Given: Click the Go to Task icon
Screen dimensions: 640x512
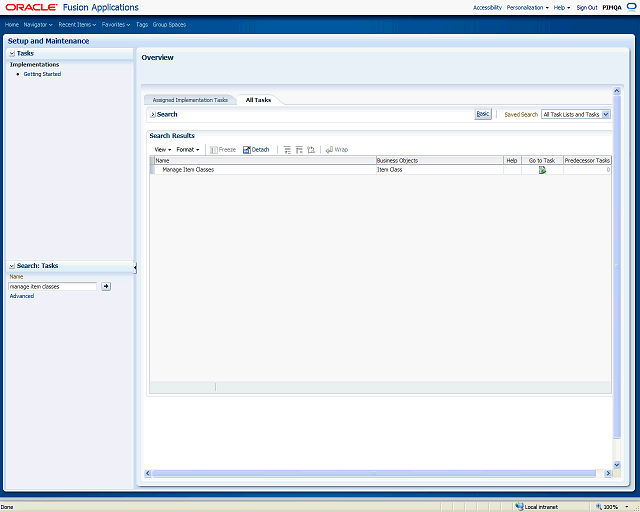Looking at the screenshot, I should click(x=542, y=170).
